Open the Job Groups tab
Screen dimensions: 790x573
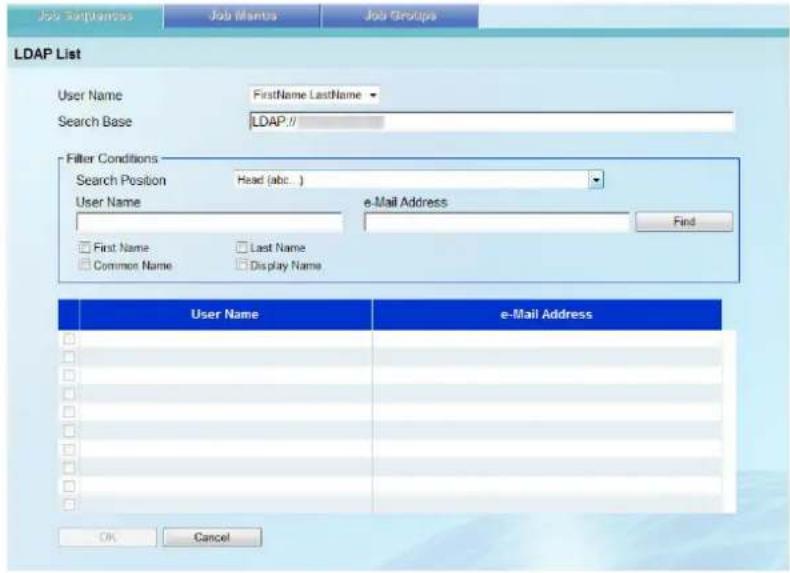click(x=400, y=16)
